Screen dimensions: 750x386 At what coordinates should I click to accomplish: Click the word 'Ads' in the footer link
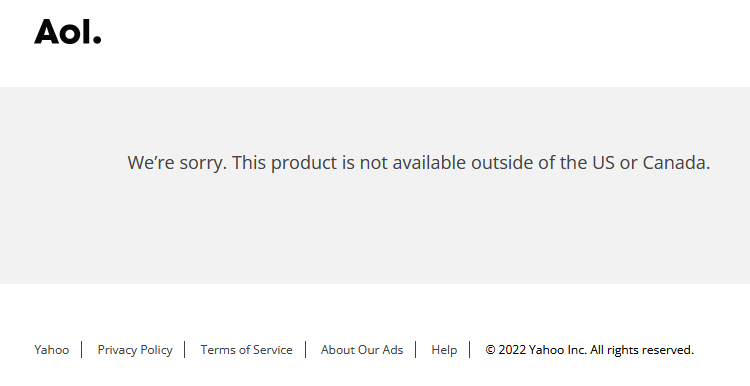point(393,350)
